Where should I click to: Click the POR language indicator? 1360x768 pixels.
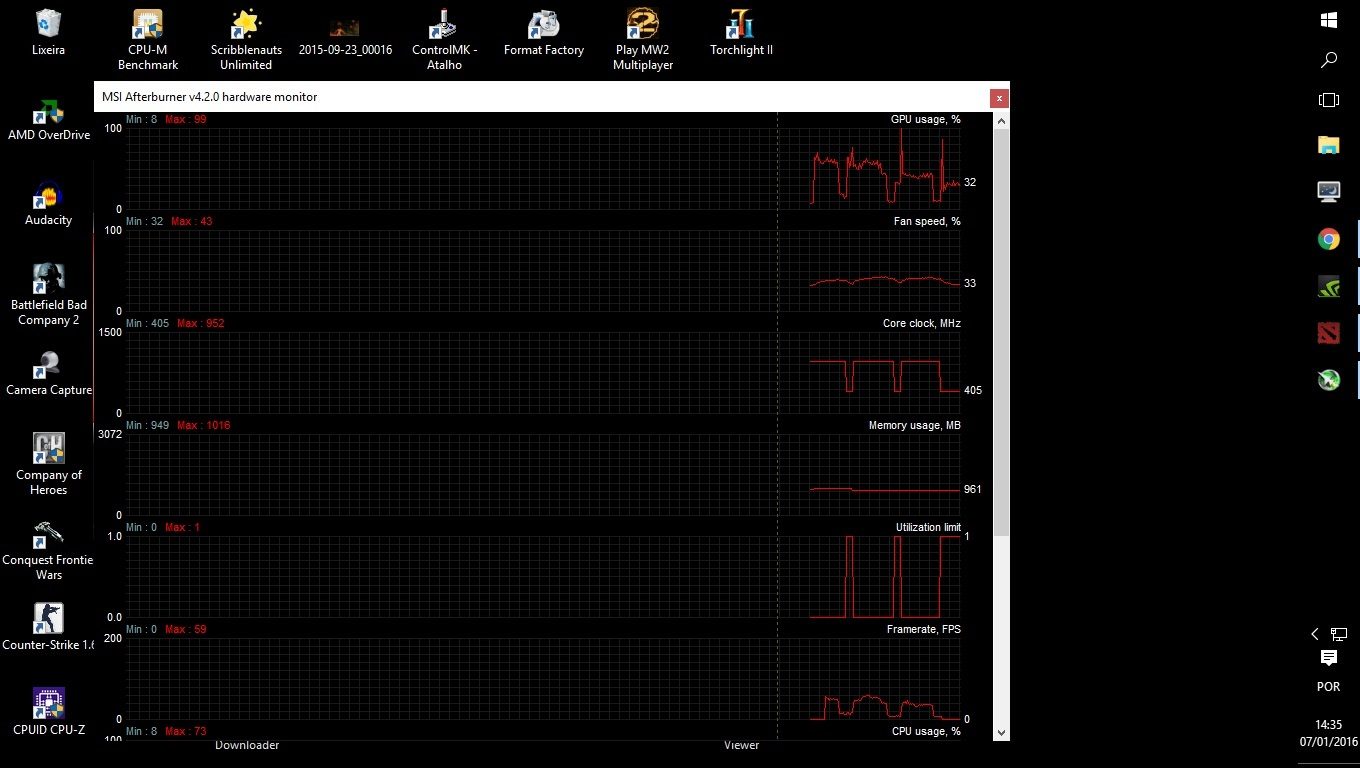1328,687
